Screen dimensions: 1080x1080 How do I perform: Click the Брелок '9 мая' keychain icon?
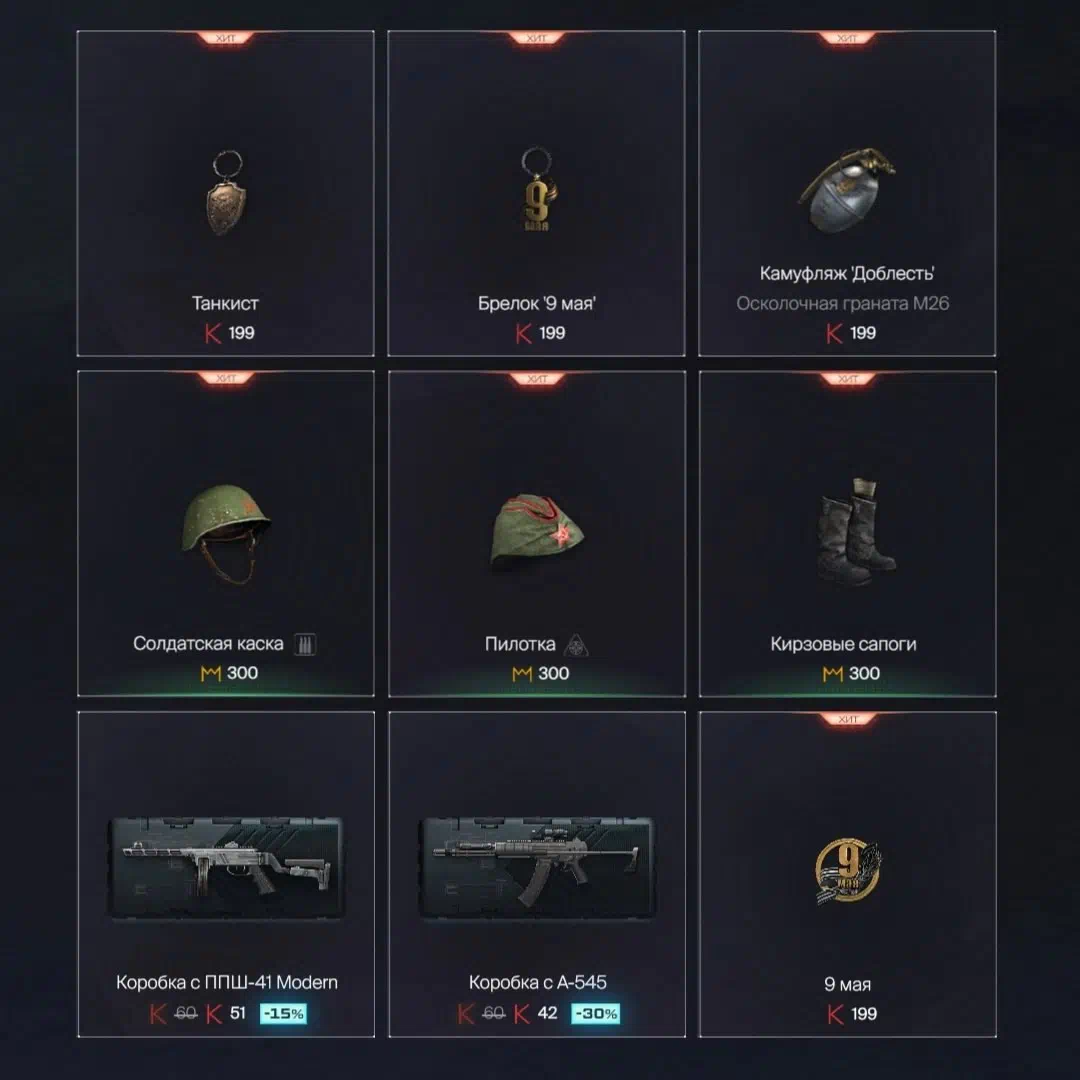tap(537, 189)
